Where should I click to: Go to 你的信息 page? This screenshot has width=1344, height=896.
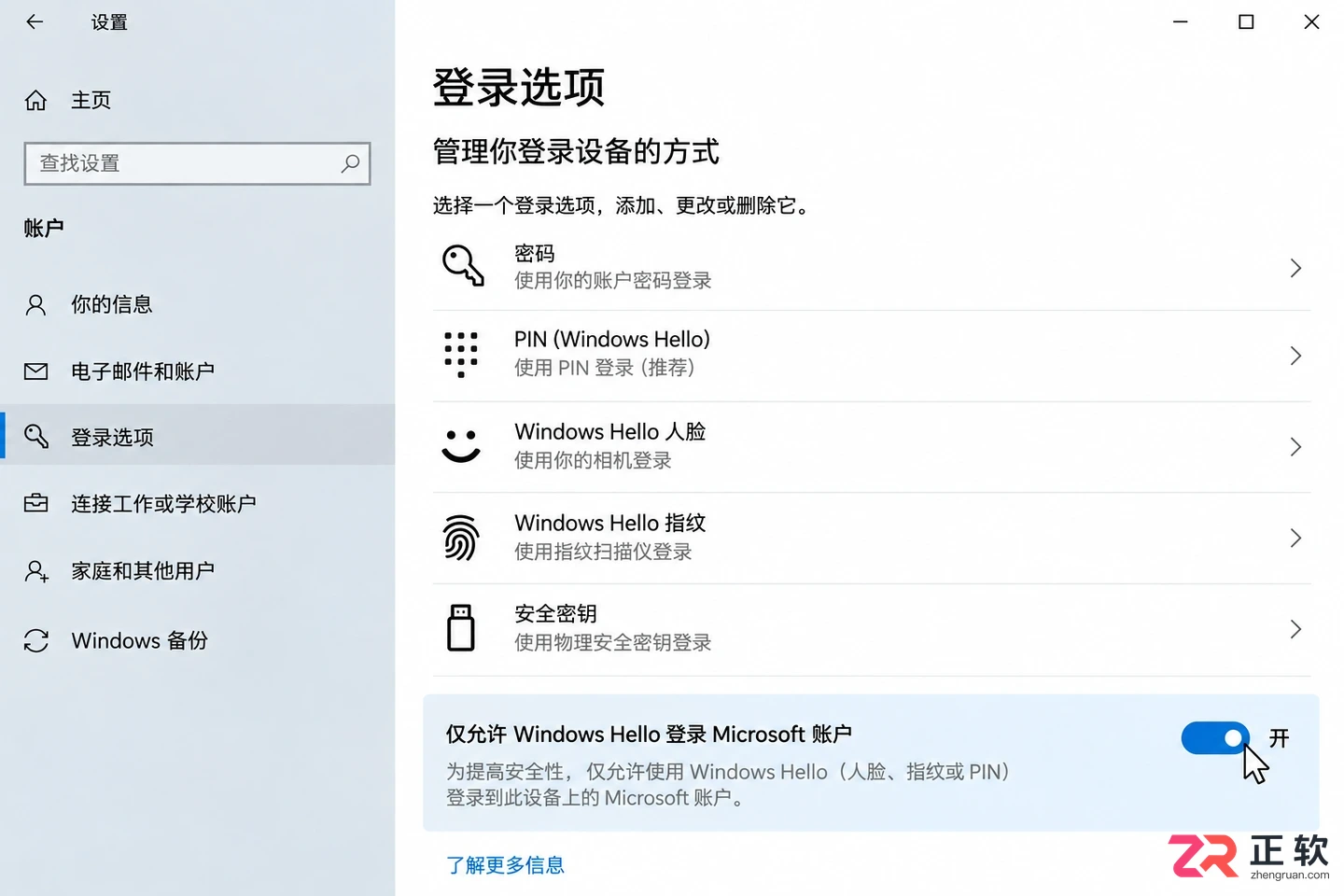[112, 304]
